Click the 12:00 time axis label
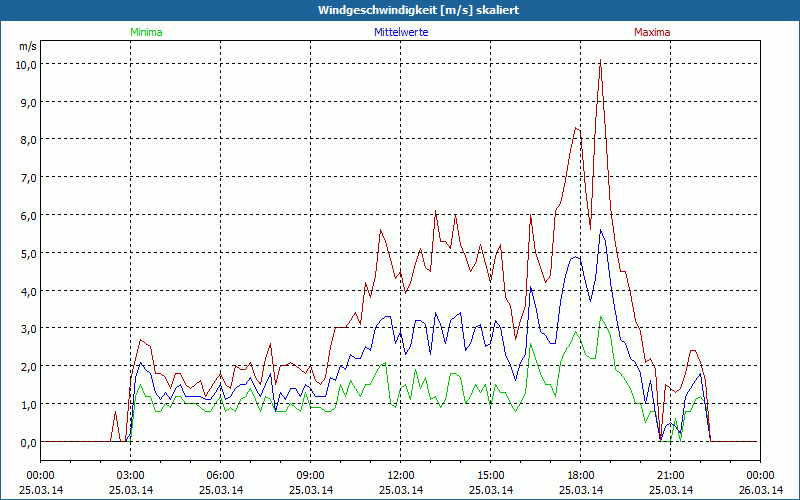Screen dimensions: 800x500 point(401,476)
